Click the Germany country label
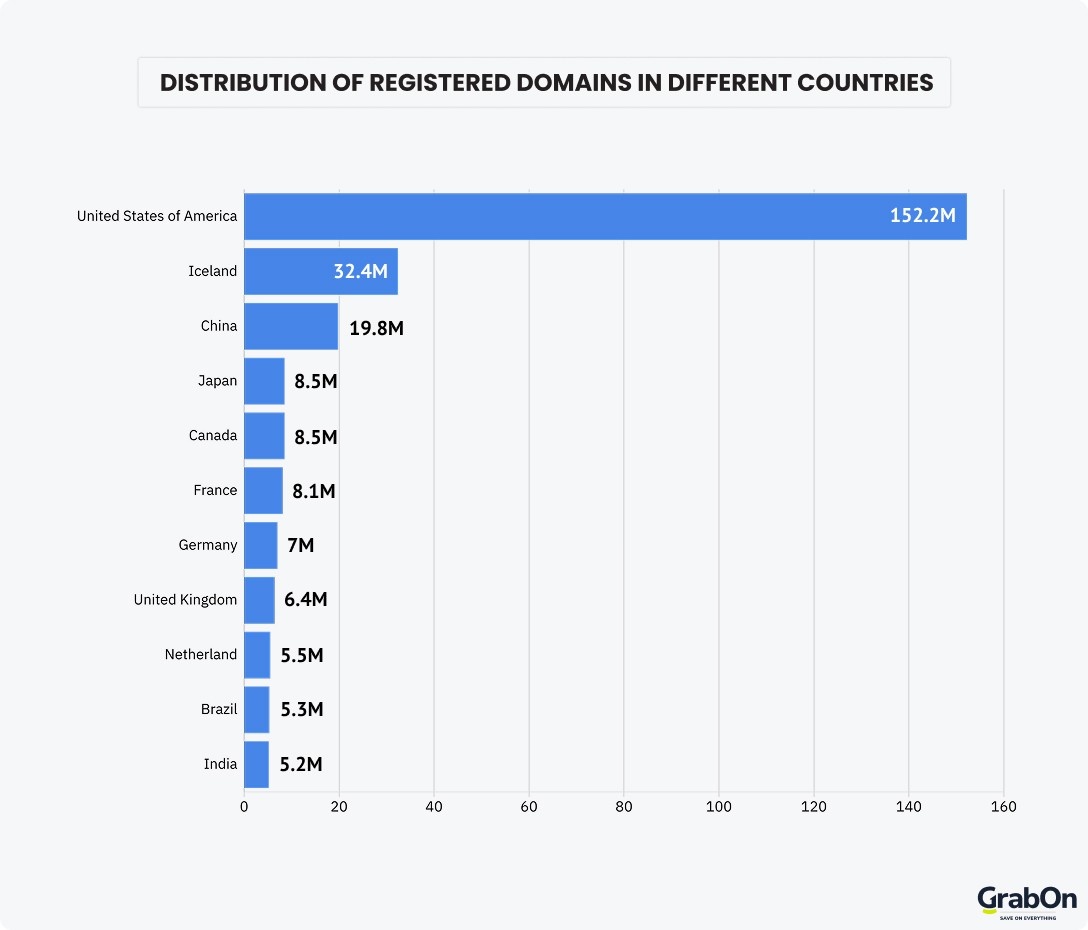1088x930 pixels. (207, 546)
